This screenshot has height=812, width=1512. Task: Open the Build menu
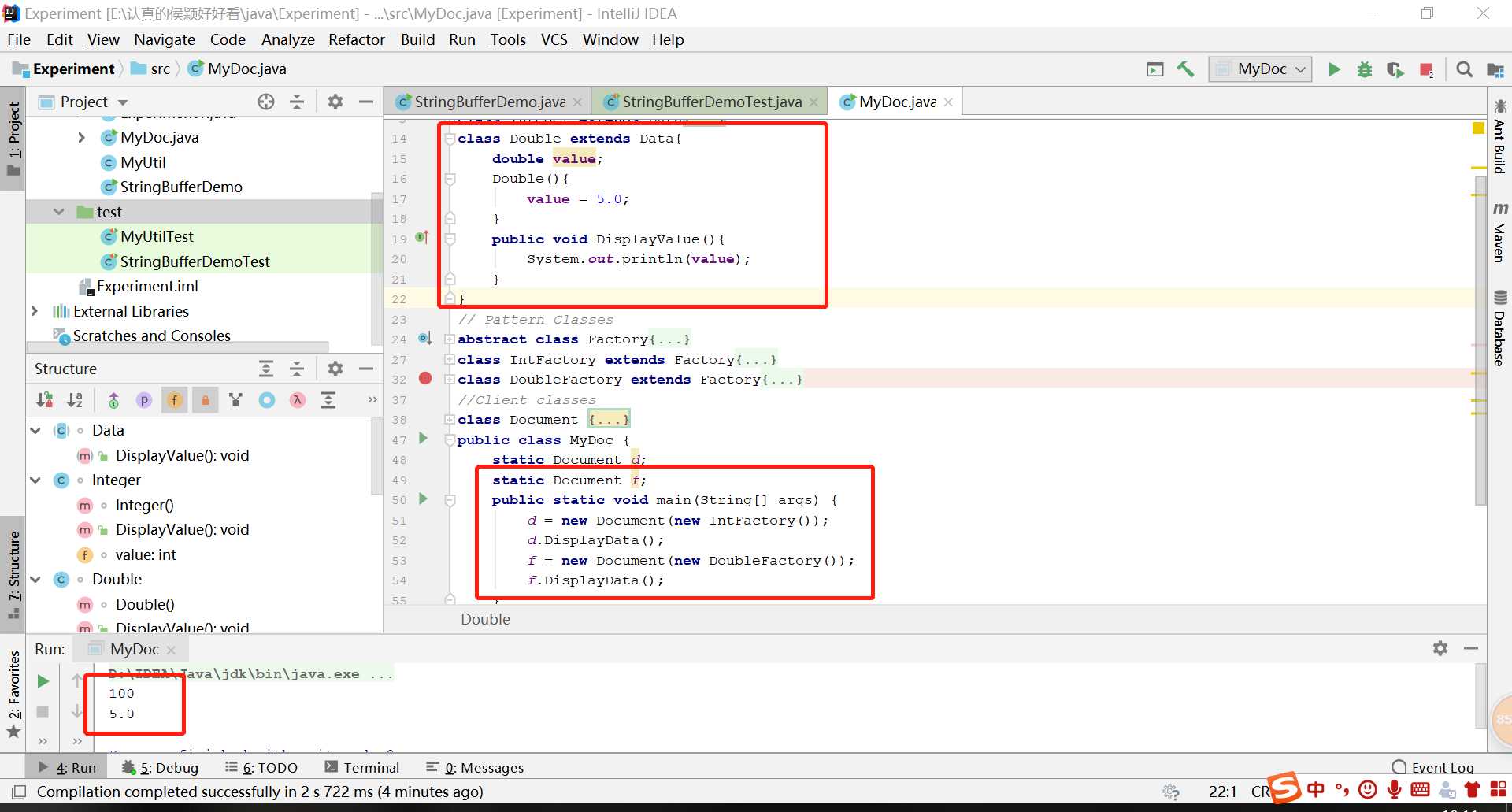[417, 39]
